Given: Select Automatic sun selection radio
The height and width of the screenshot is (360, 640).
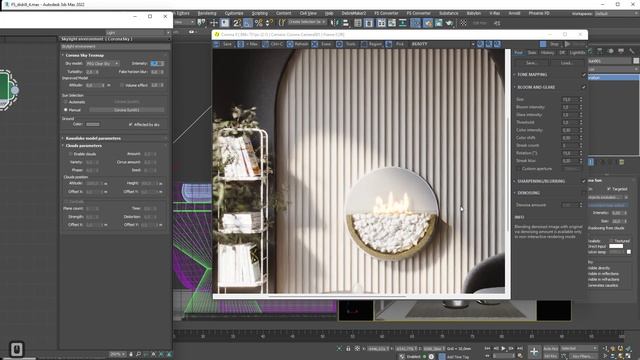Looking at the screenshot, I should (65, 102).
